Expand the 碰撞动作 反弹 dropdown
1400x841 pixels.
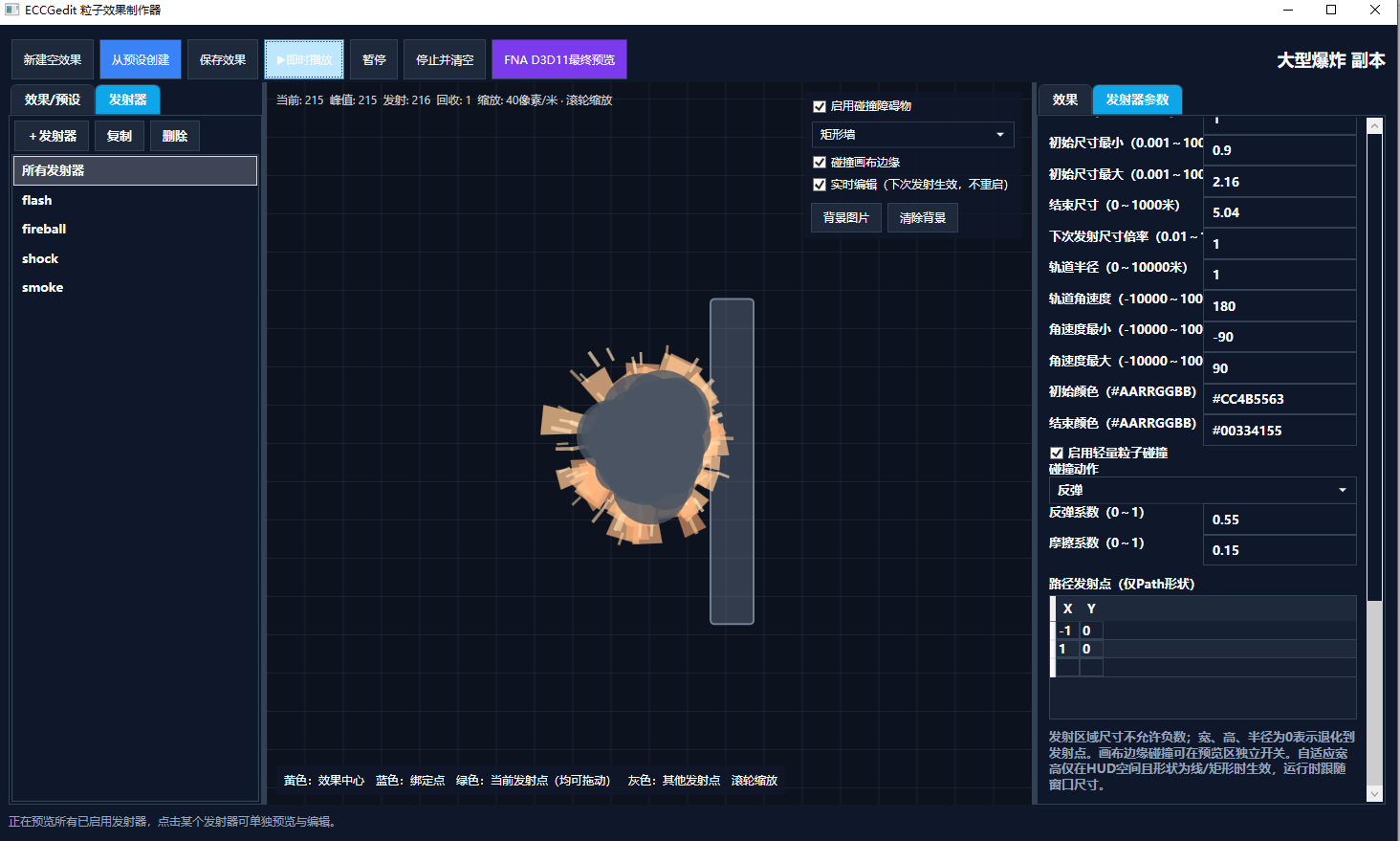1202,490
